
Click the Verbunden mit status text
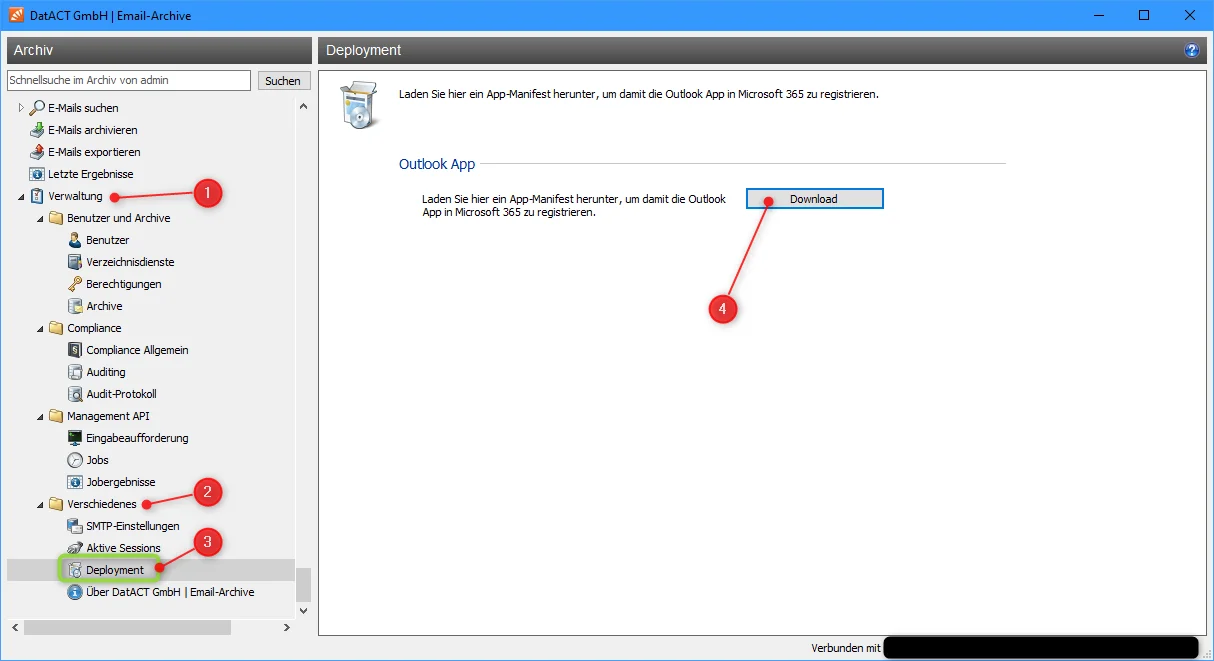(x=846, y=648)
